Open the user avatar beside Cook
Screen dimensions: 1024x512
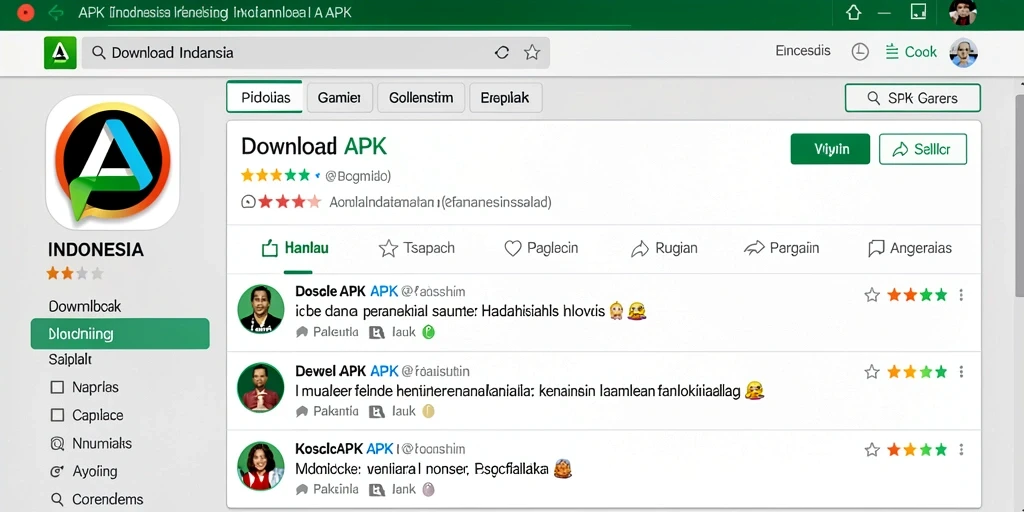coord(963,53)
